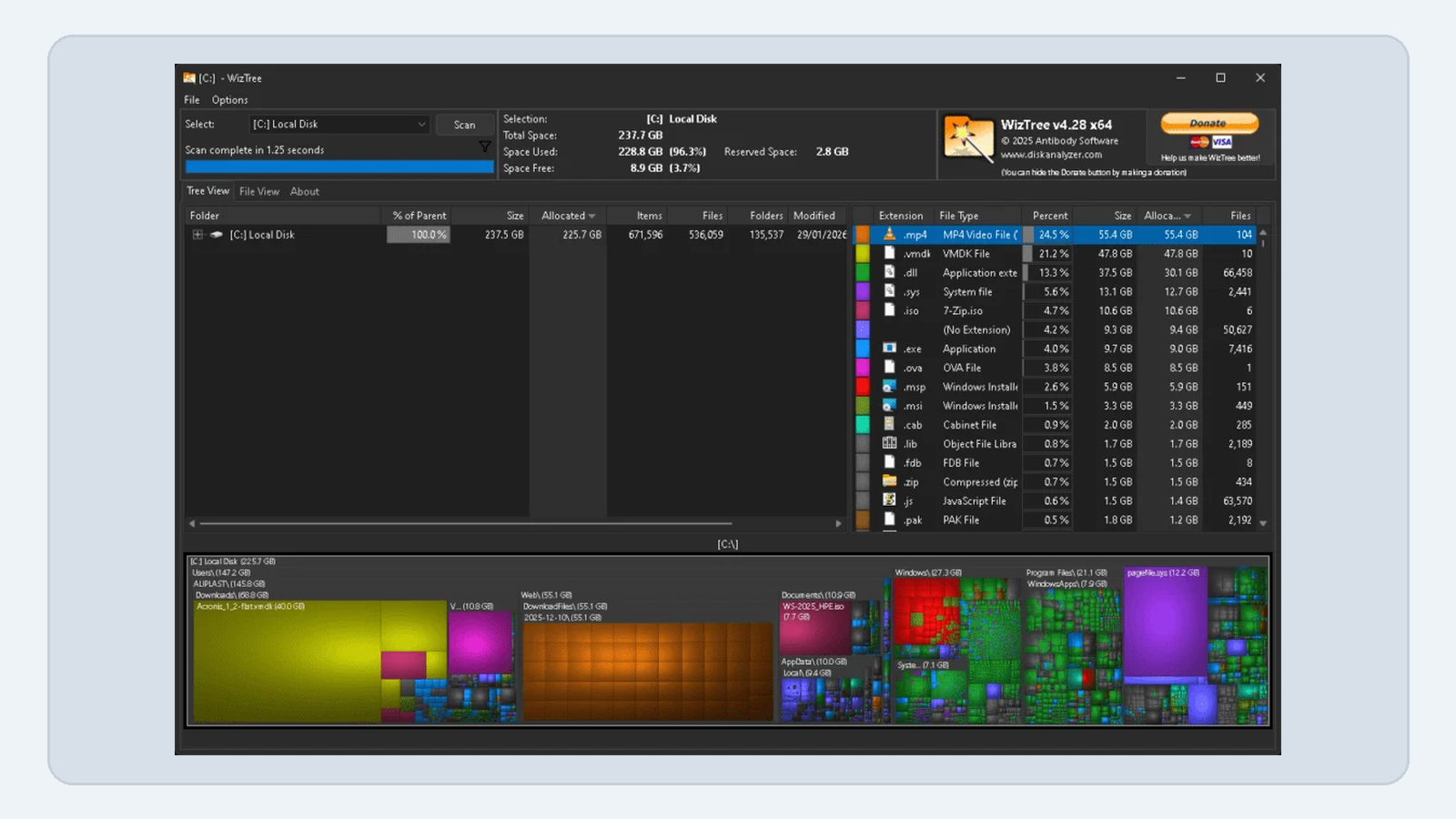Click the extension list scroll-down arrow
The height and width of the screenshot is (819, 1456).
click(1263, 523)
